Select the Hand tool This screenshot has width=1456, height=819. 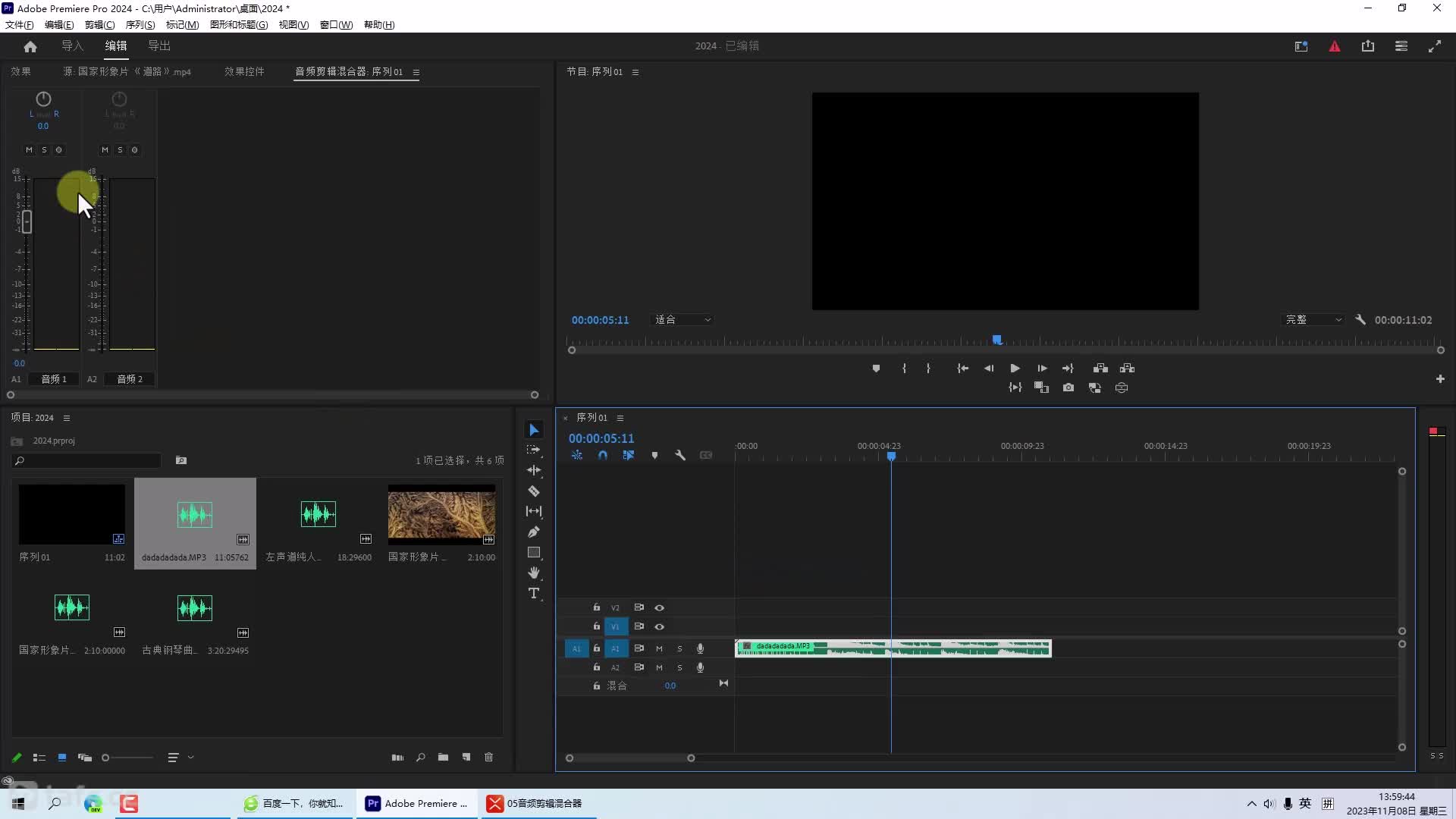(x=534, y=573)
